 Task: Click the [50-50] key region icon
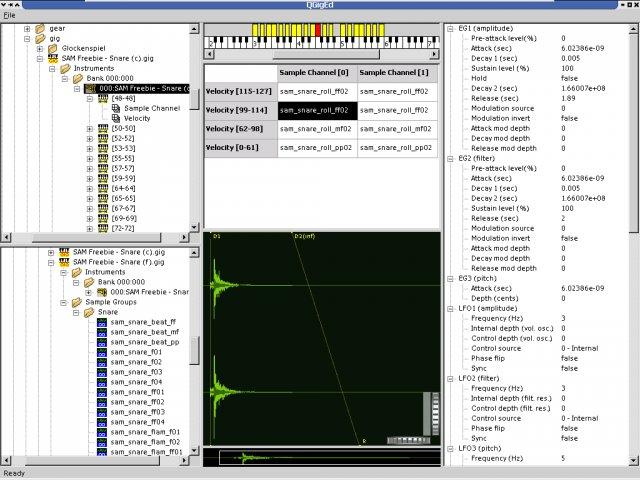(x=103, y=128)
